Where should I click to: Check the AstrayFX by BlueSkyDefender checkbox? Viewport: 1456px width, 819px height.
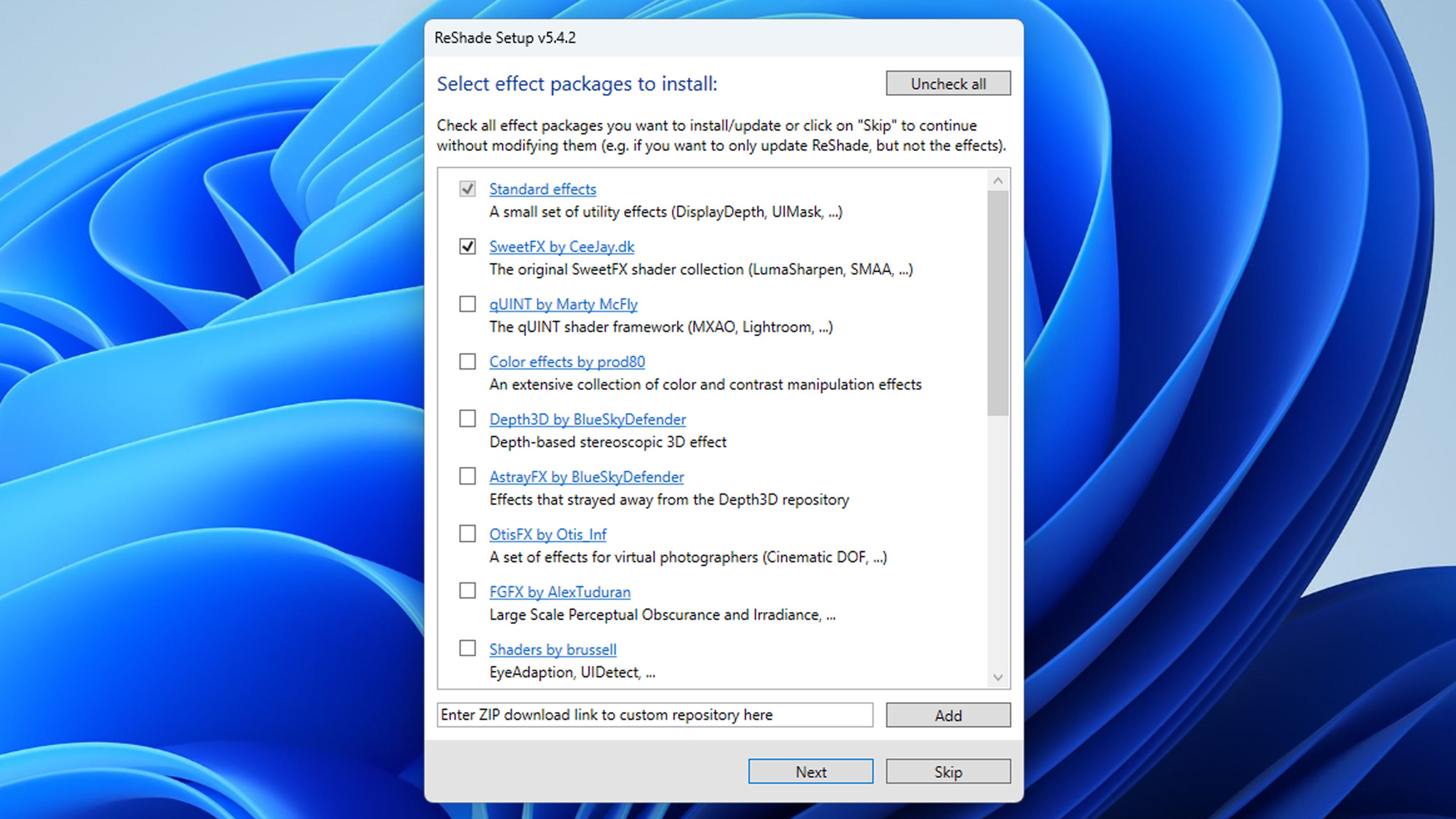click(468, 477)
